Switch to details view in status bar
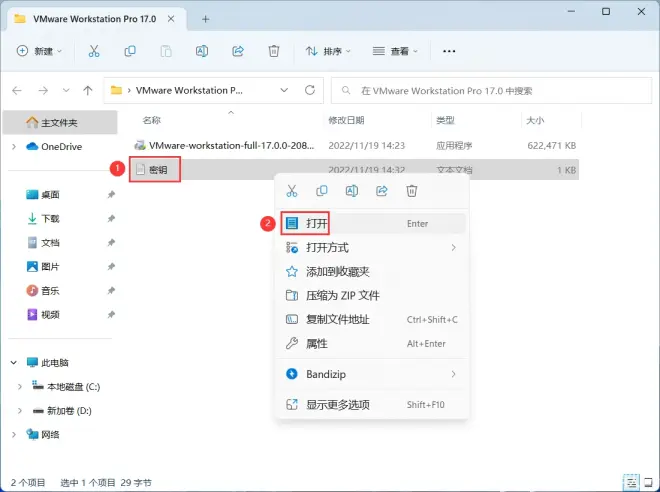 pos(630,482)
